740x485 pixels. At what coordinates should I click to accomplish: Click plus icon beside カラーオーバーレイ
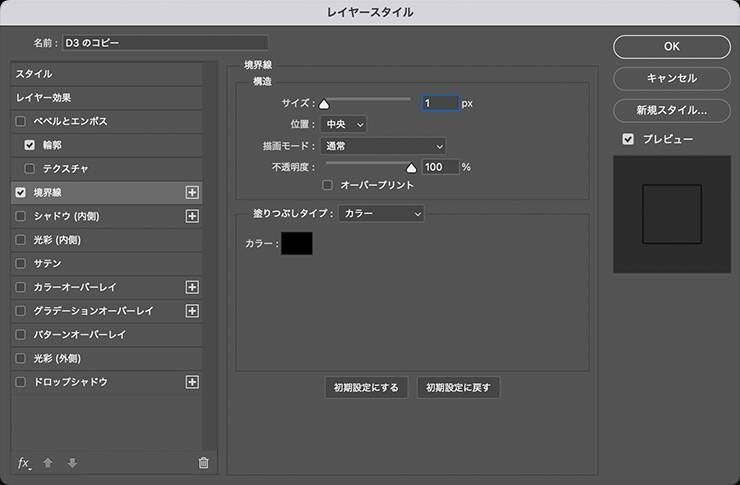pos(193,287)
